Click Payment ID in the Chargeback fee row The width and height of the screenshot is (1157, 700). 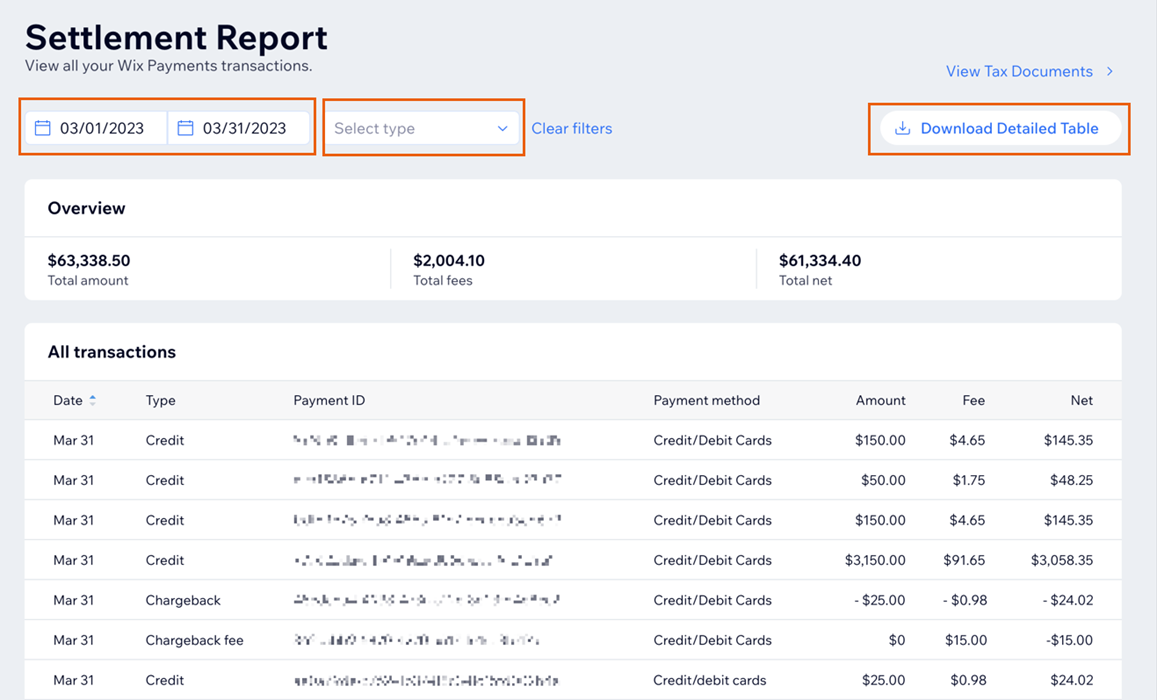pos(416,640)
